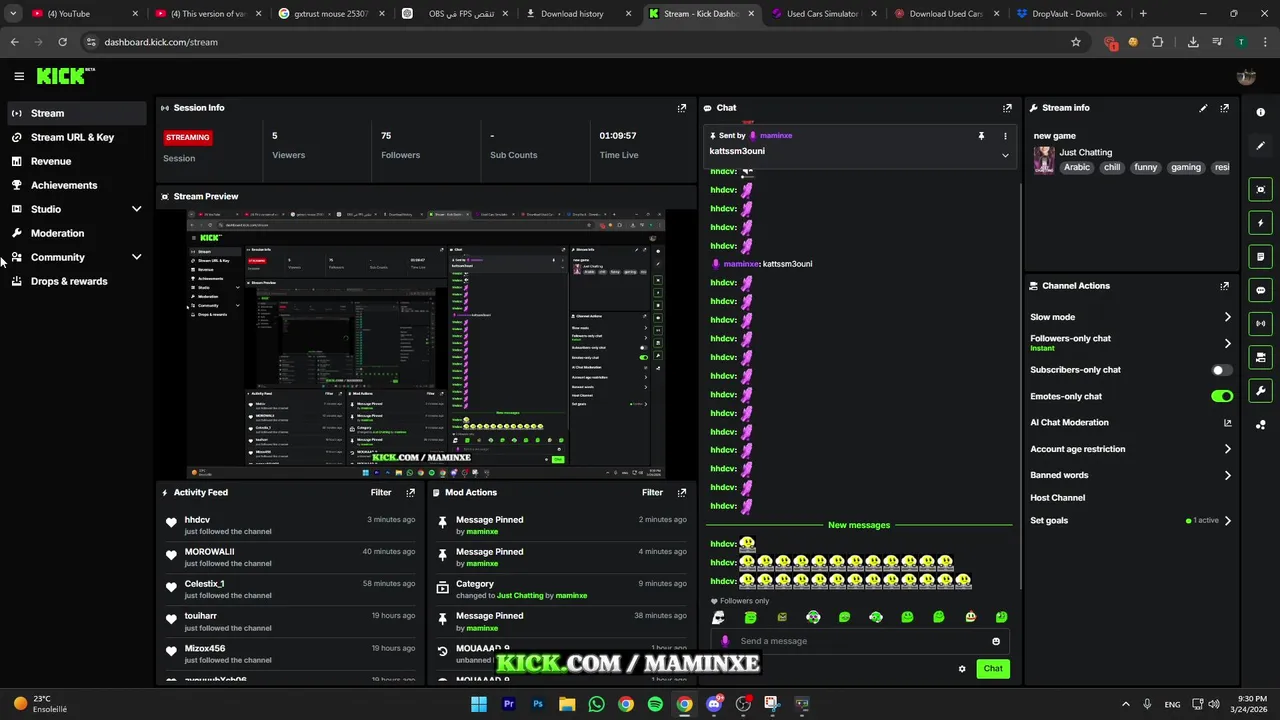Collapse the pinned message chevron

1005,155
